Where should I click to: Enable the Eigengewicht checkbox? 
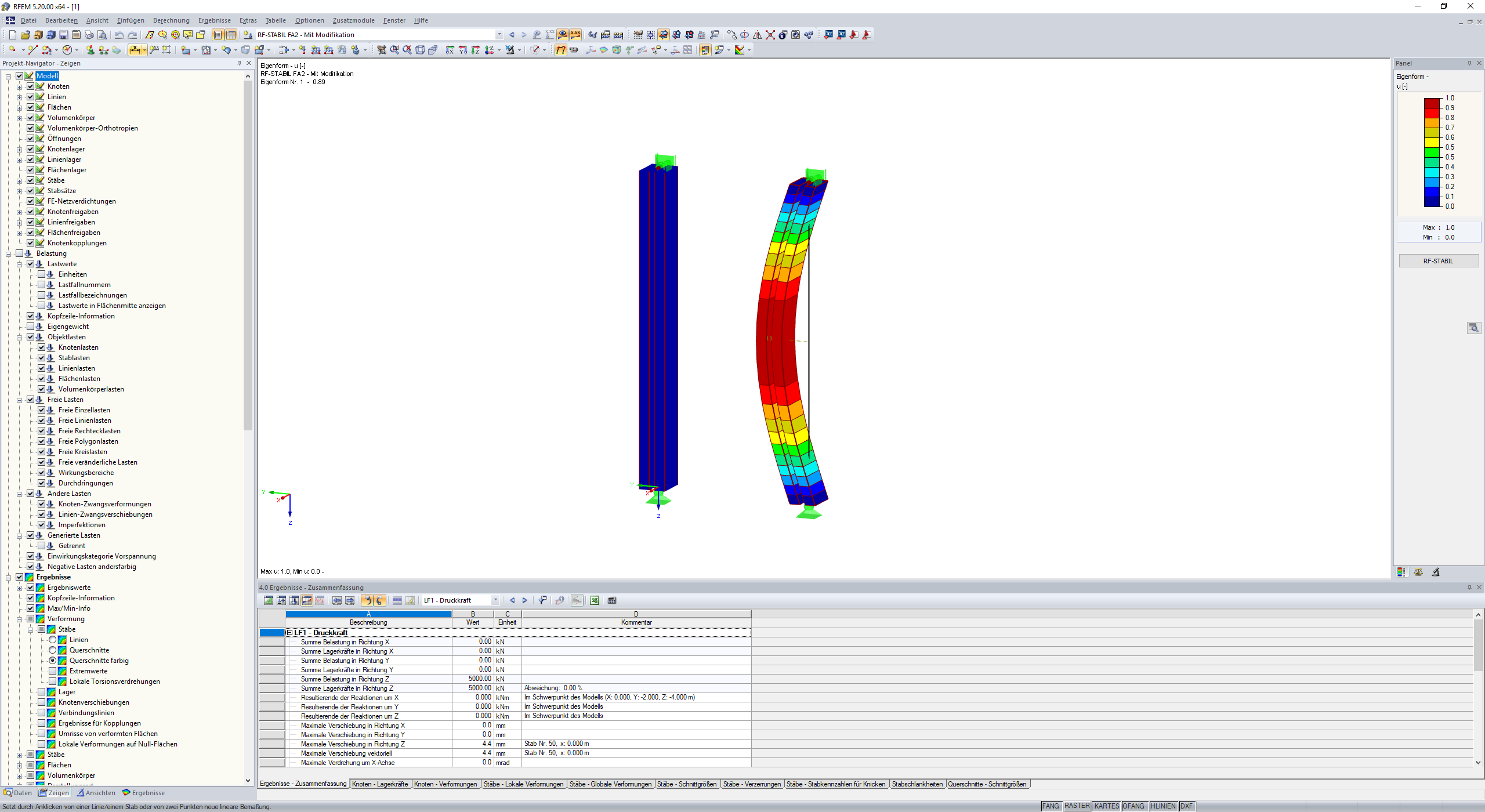click(x=31, y=327)
